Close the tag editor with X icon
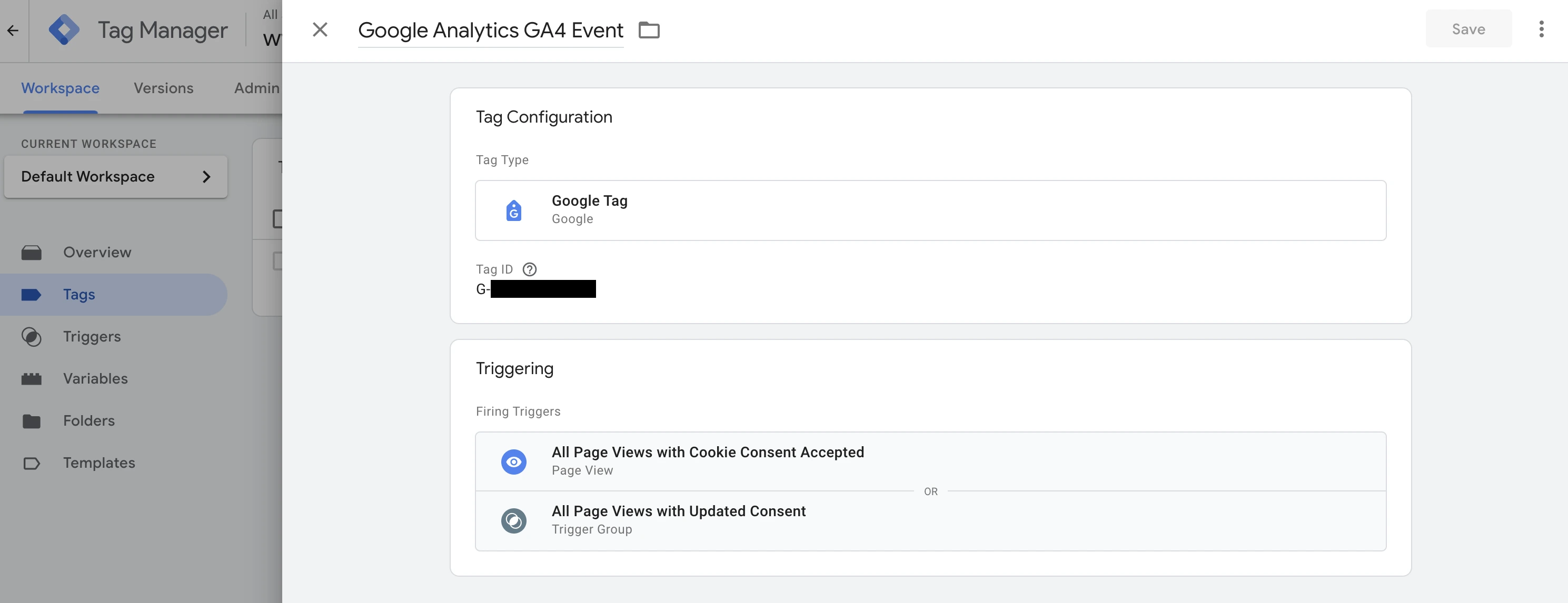 [x=320, y=29]
